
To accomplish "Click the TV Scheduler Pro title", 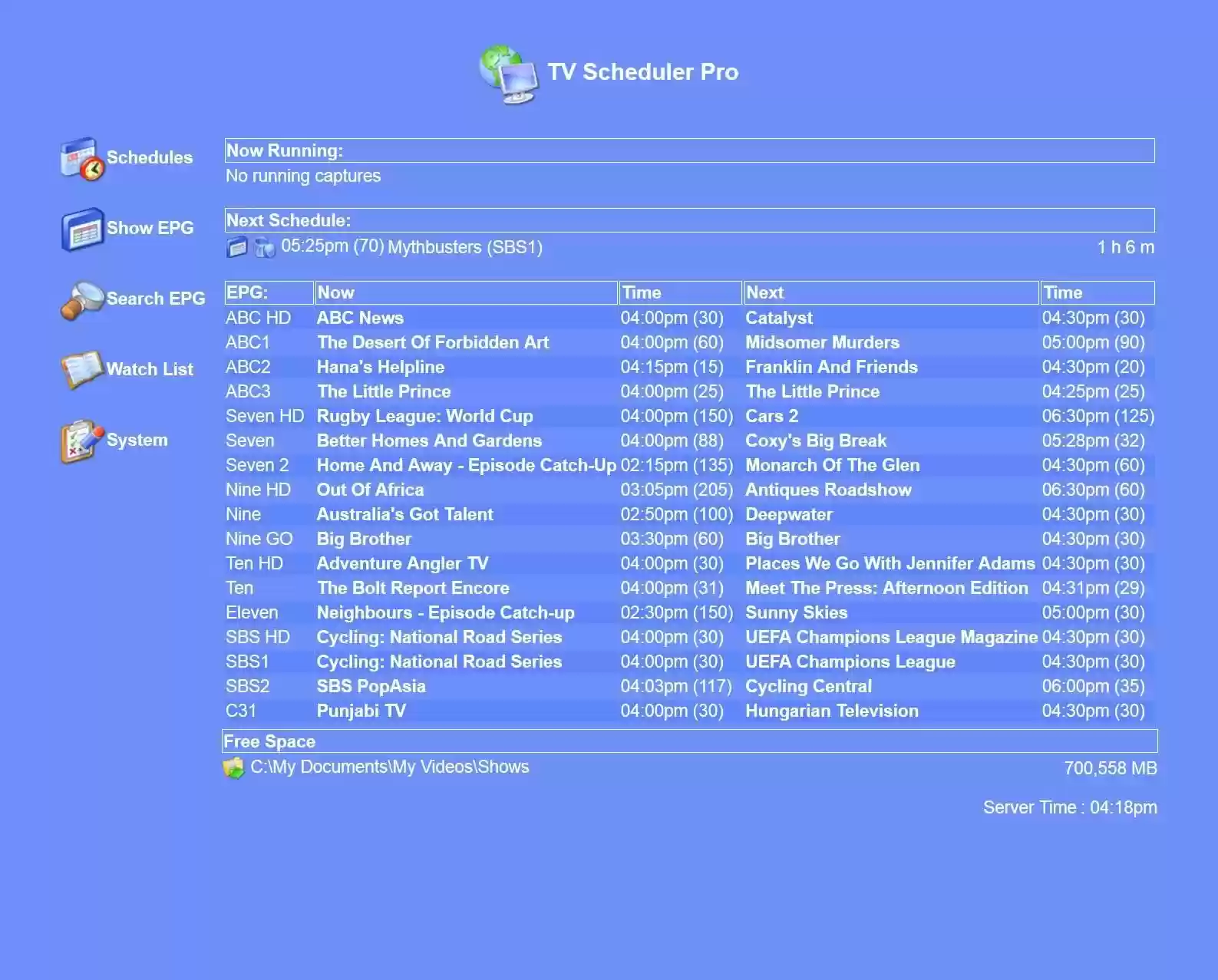I will [x=643, y=72].
